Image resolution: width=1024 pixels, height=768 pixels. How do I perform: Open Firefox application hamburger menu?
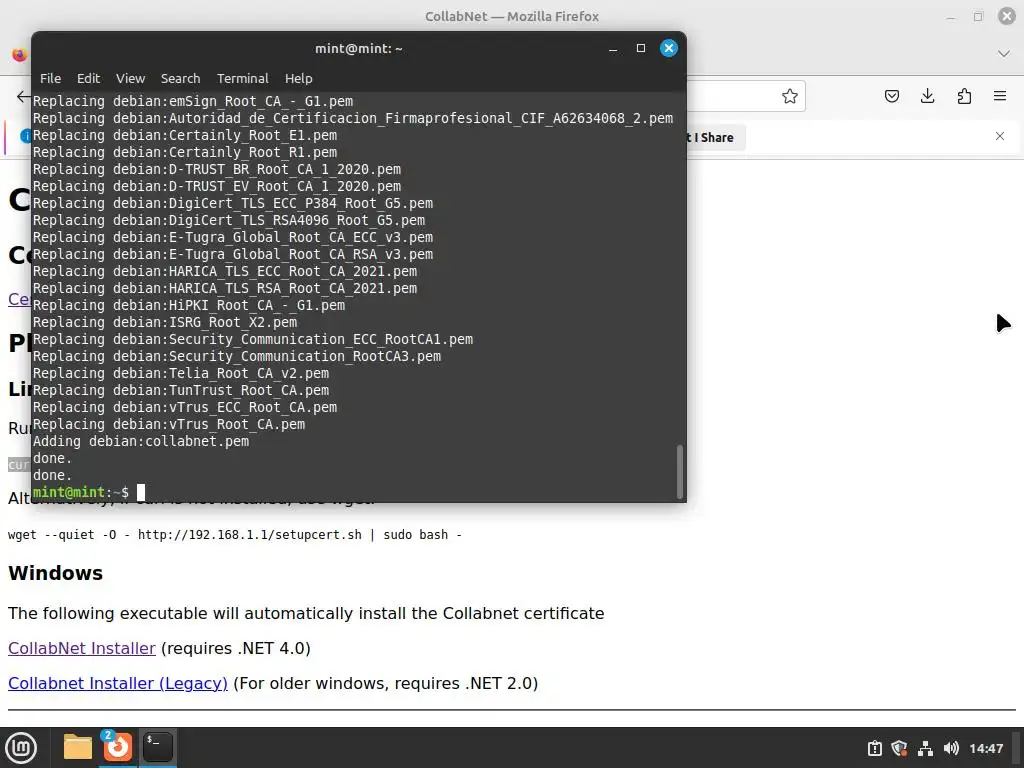click(1000, 97)
